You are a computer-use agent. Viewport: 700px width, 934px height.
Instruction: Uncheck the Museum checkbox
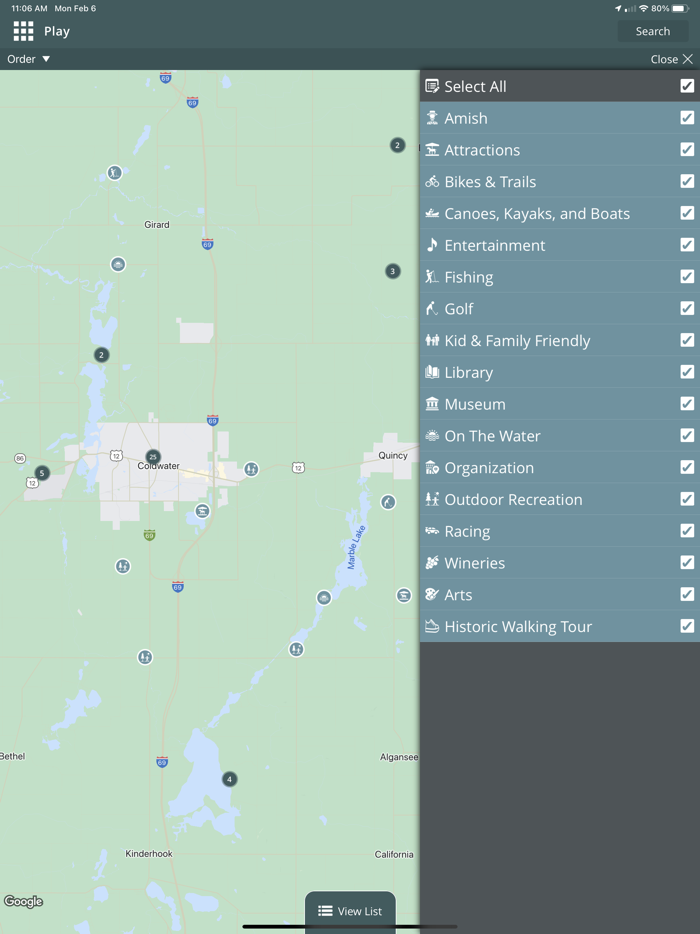pos(687,403)
